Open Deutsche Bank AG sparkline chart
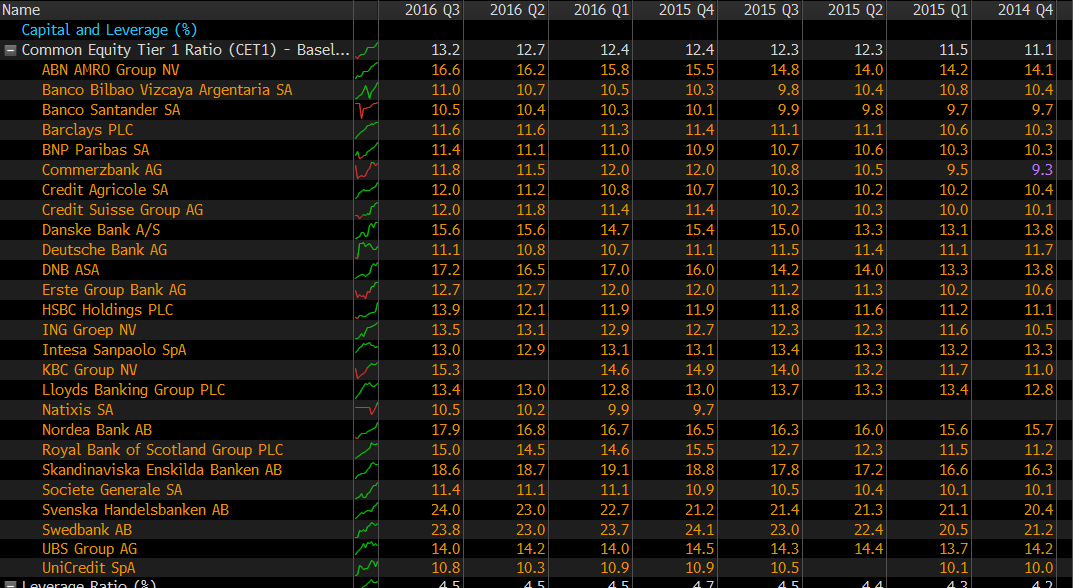 coord(366,249)
